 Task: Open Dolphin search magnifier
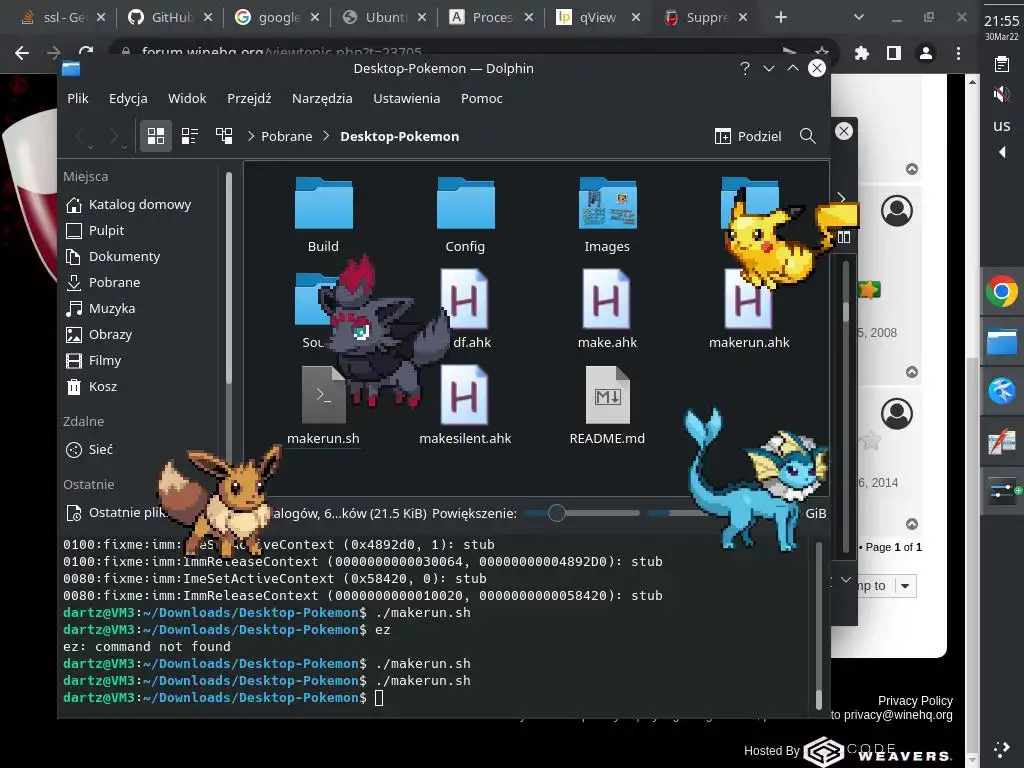(807, 136)
